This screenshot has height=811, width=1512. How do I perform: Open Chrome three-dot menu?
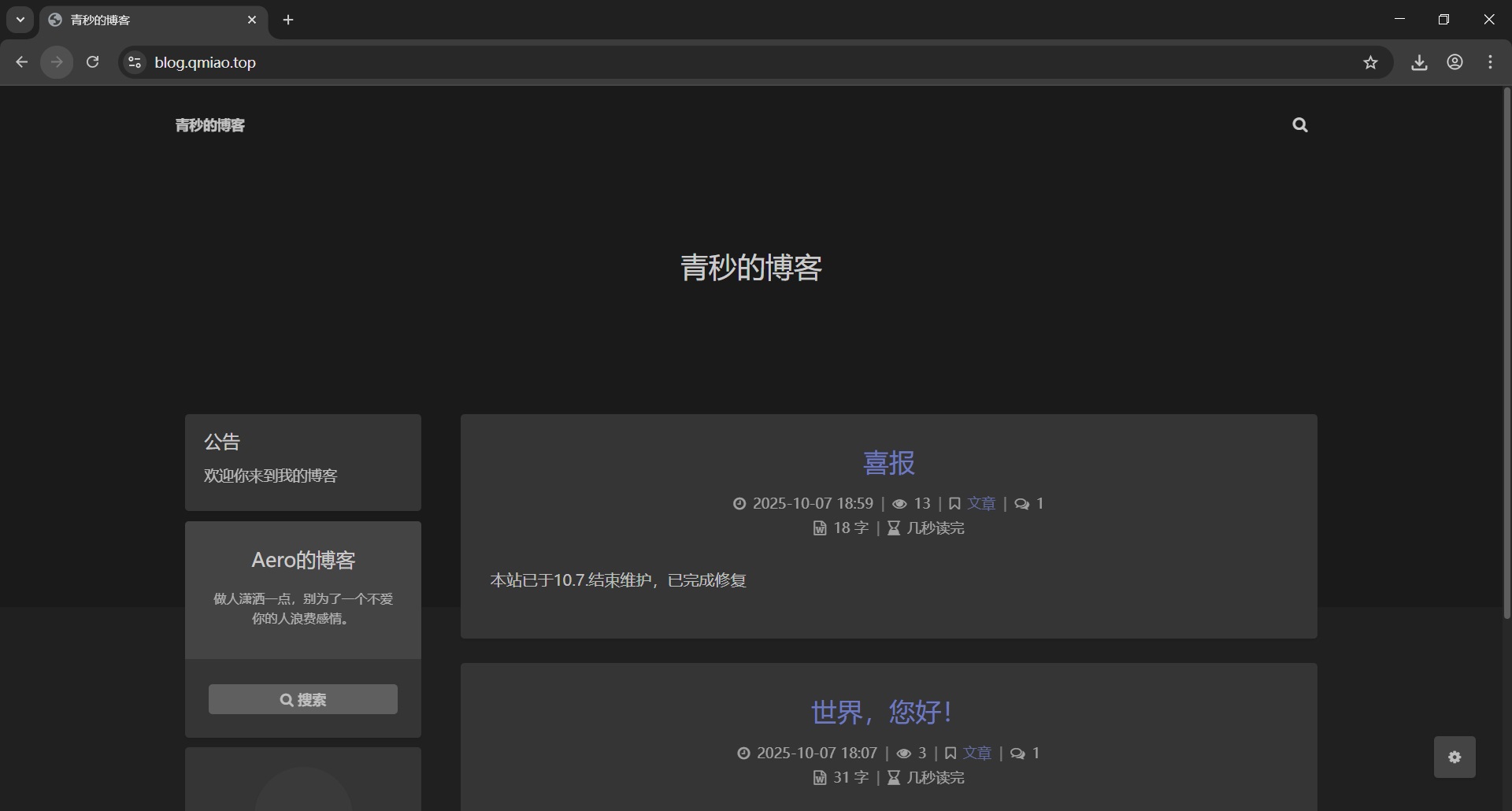(1490, 63)
